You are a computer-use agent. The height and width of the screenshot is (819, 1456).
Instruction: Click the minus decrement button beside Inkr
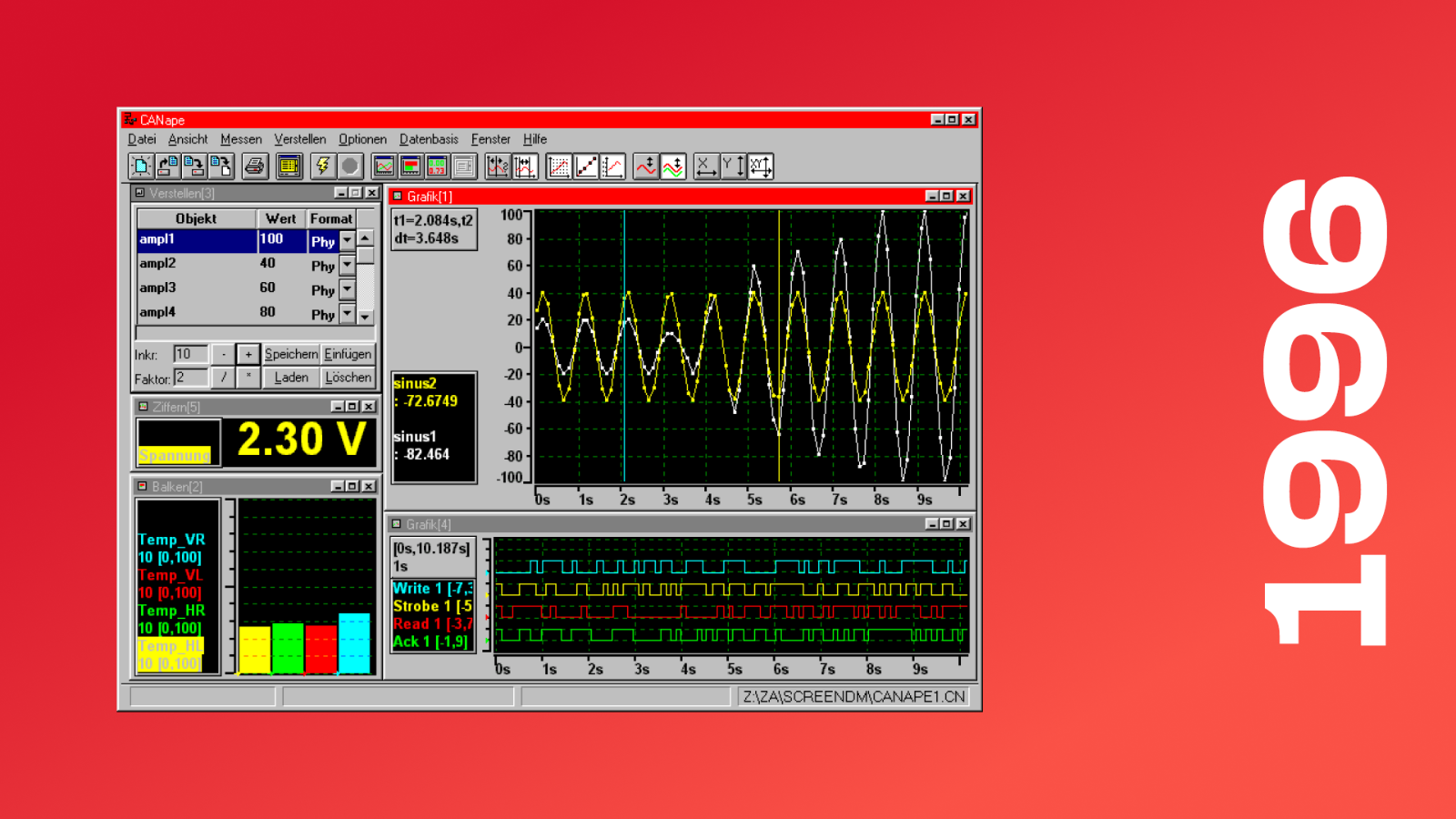[224, 354]
